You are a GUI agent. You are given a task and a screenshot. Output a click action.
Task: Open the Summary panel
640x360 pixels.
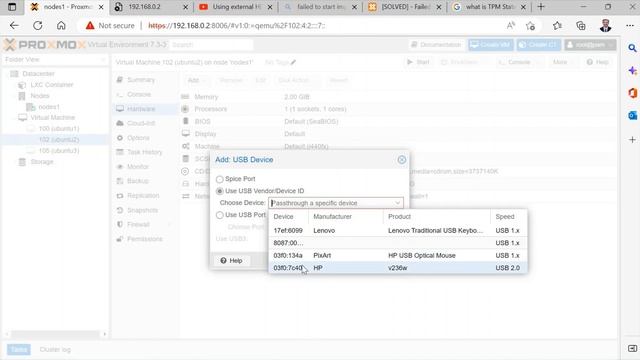(x=141, y=80)
